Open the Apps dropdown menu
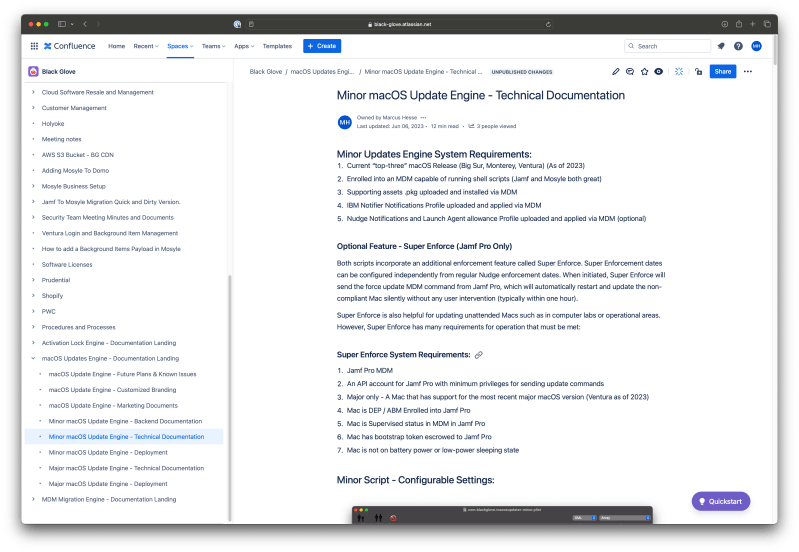Image resolution: width=799 pixels, height=552 pixels. point(244,46)
